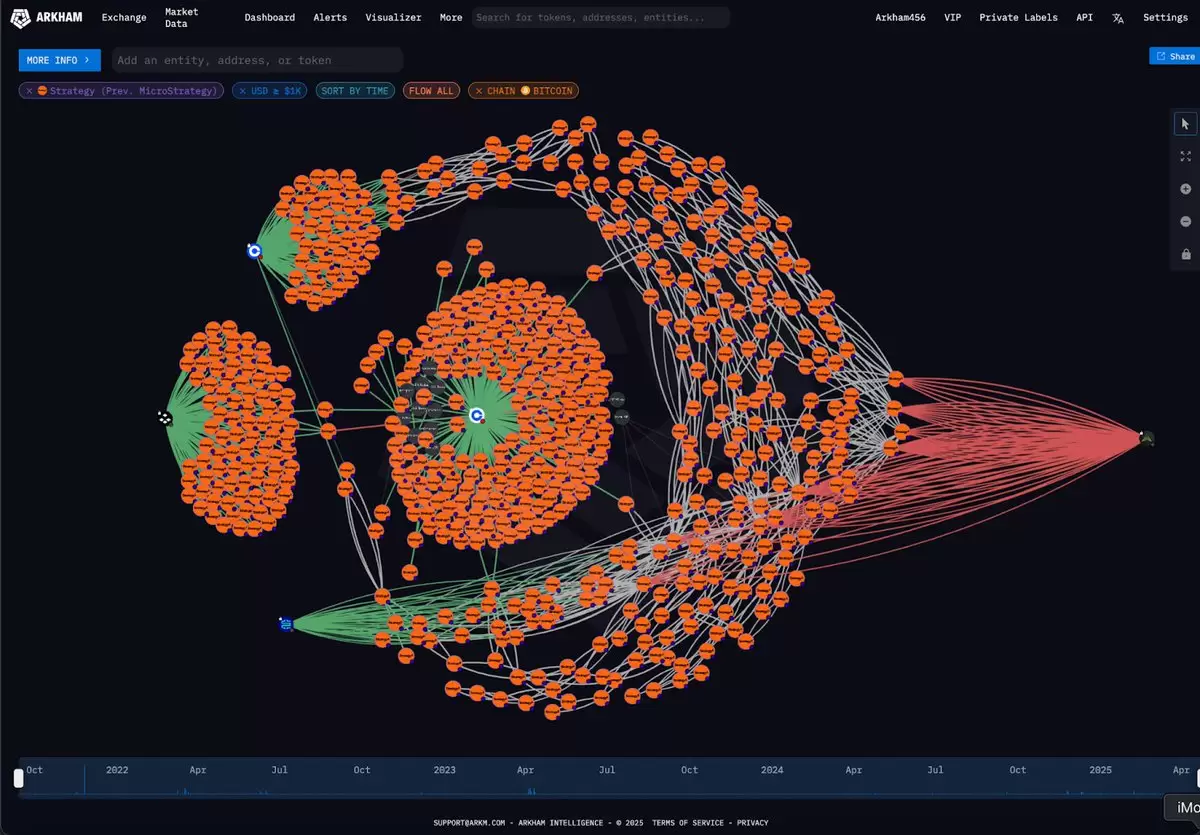Screen dimensions: 1200x835
Task: Zoom in with the plus icon
Action: point(1185,189)
